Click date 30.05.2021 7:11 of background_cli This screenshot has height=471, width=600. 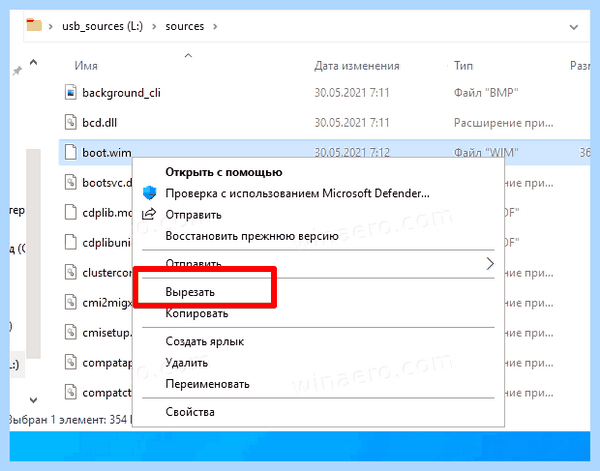pos(352,93)
